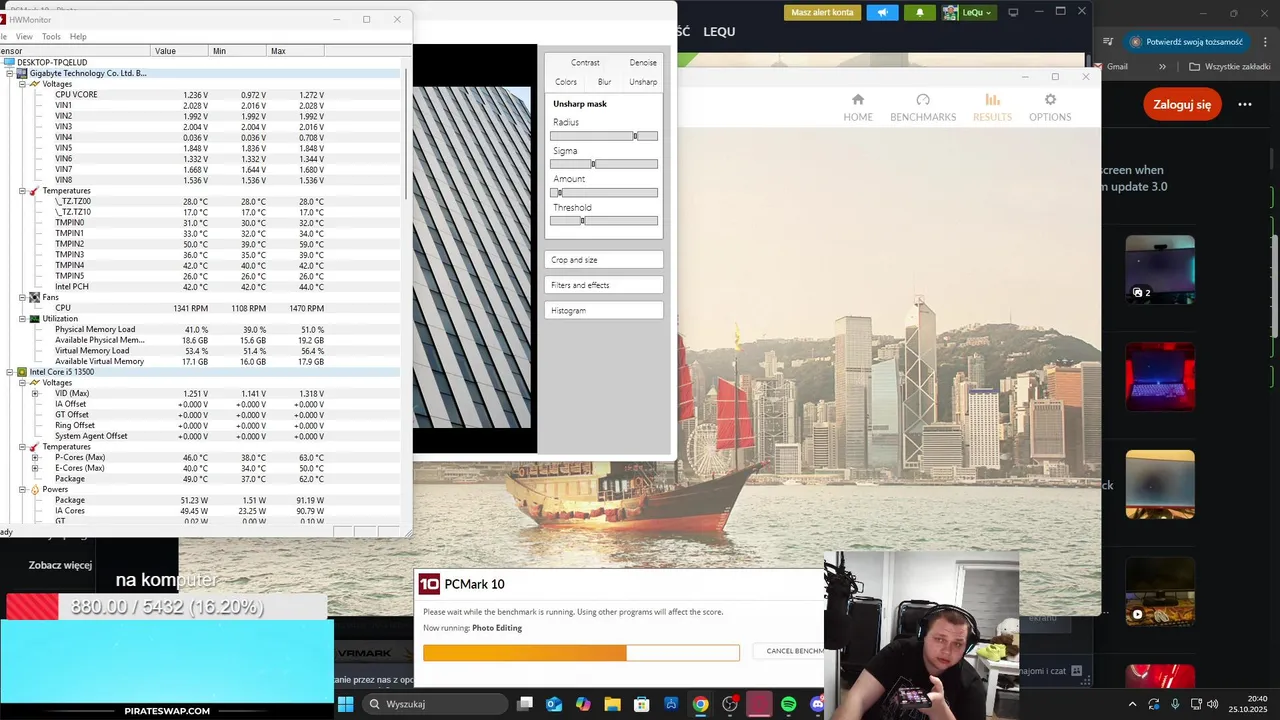This screenshot has height=720, width=1280.
Task: Open PCMark 10 Results section
Action: (992, 107)
